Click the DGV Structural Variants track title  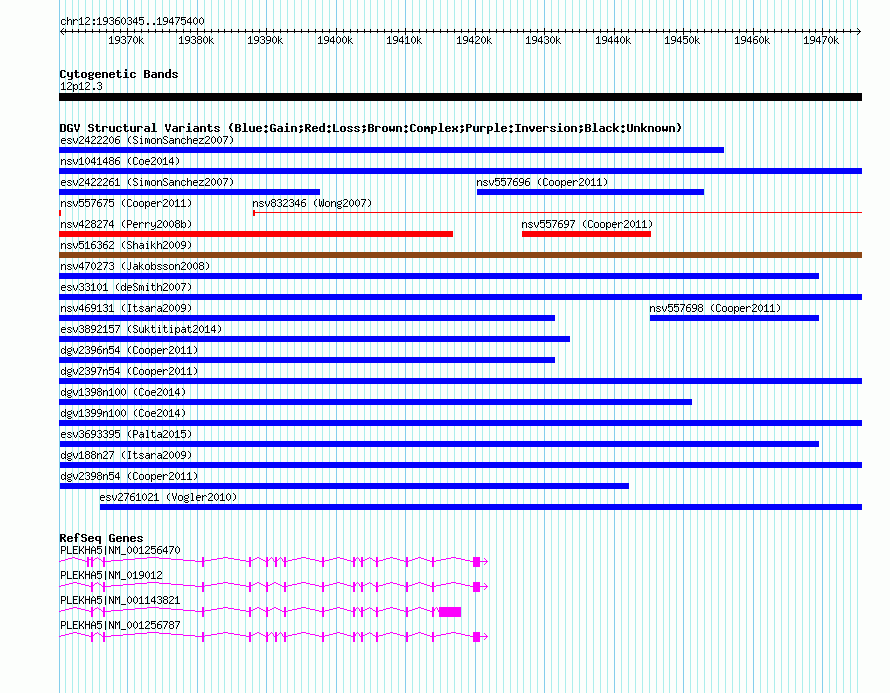click(x=371, y=128)
